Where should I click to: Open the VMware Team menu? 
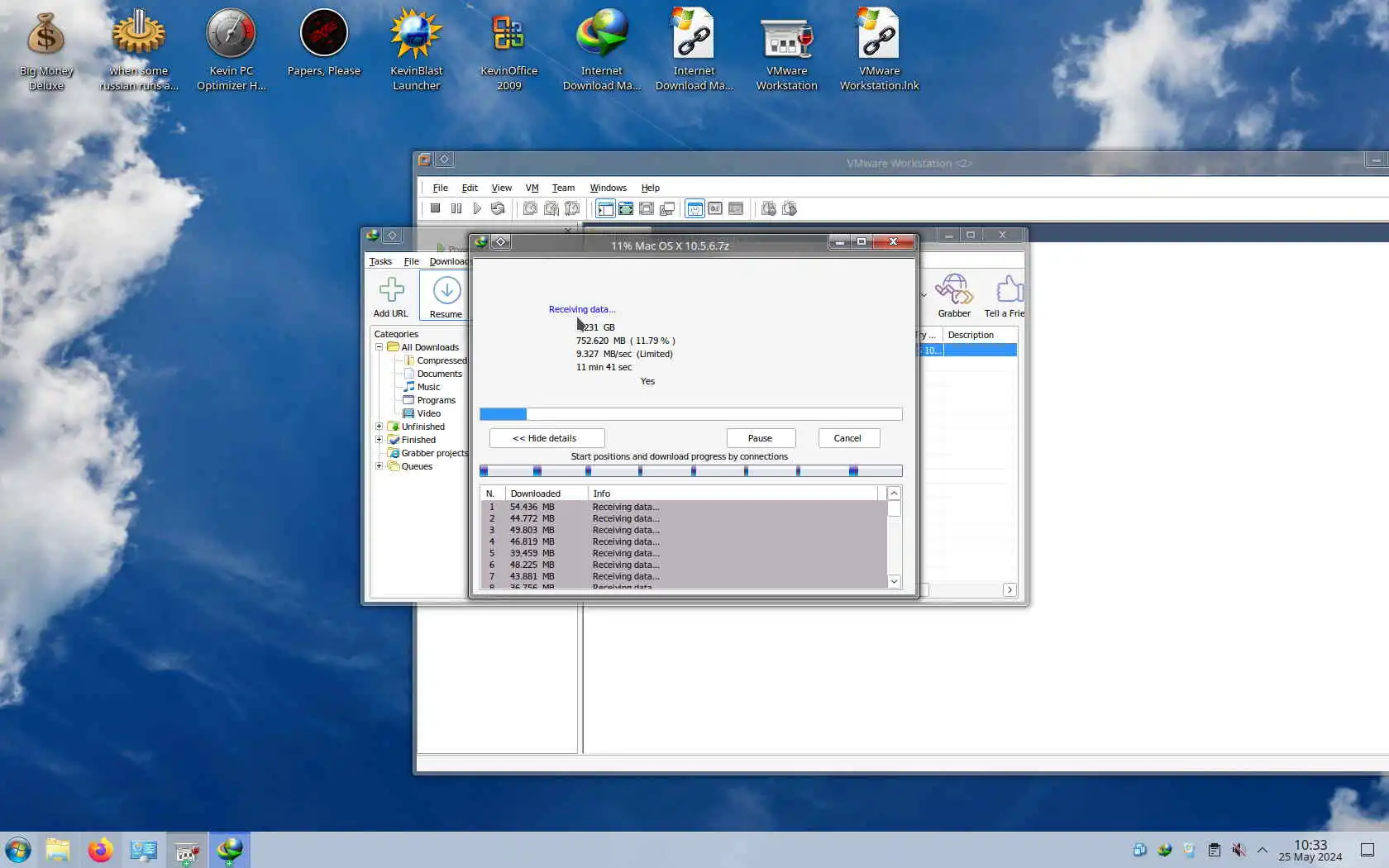pyautogui.click(x=563, y=188)
